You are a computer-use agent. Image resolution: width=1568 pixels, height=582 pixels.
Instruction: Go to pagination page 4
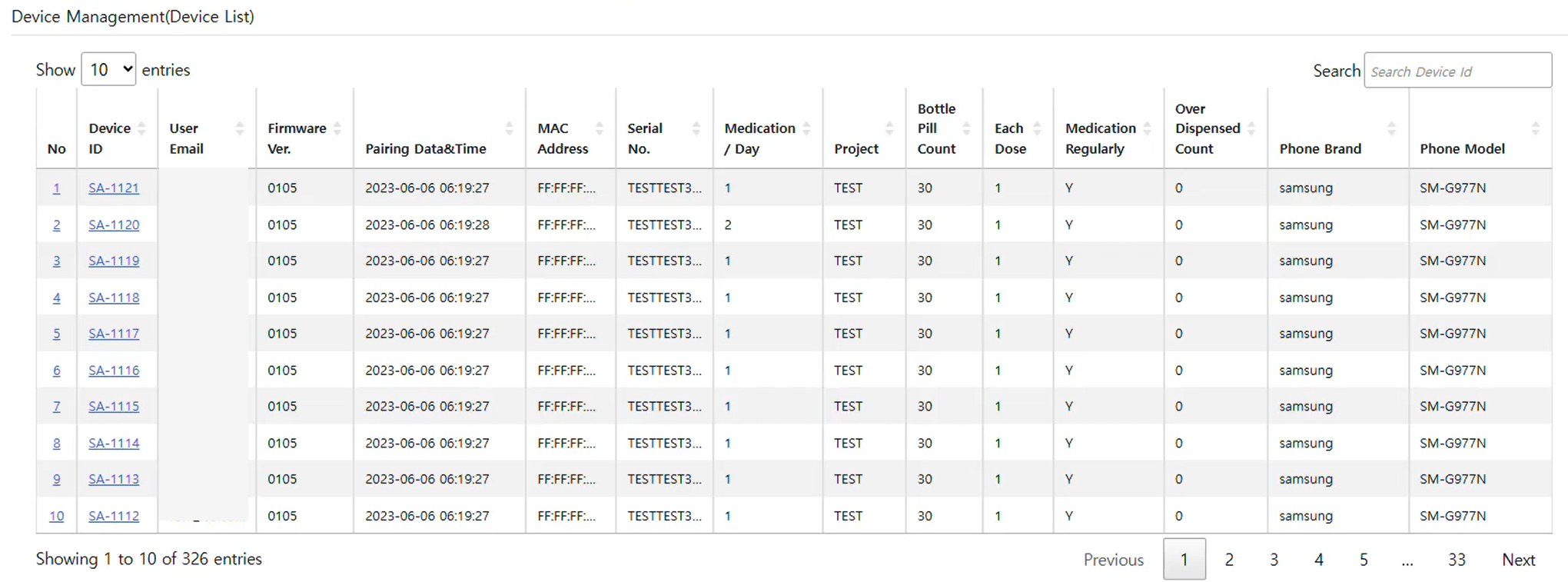pos(1319,560)
